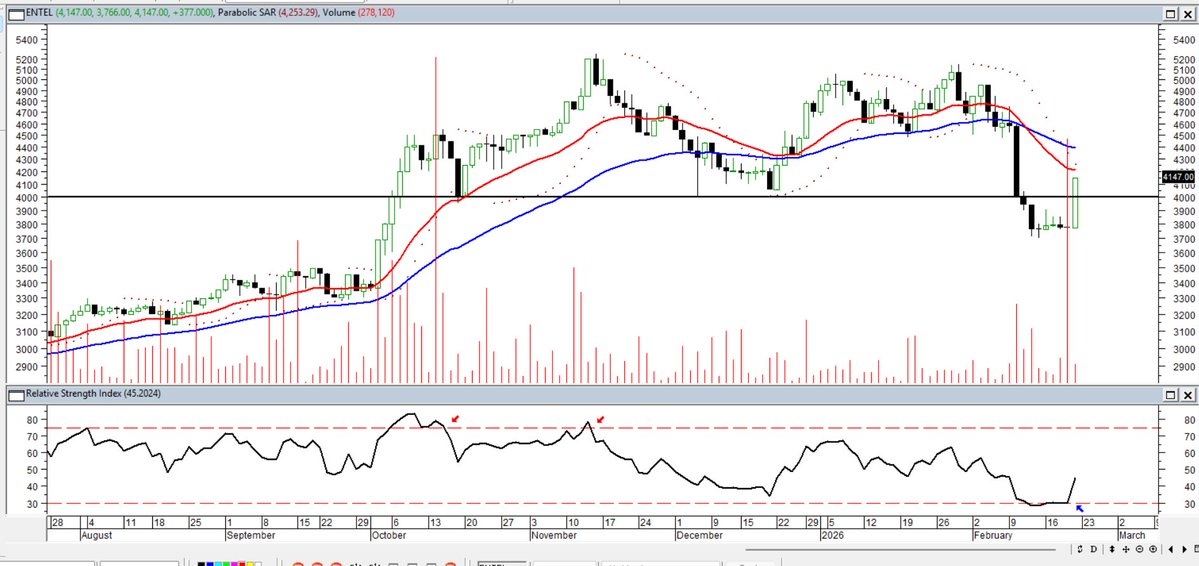Click the 2026 year label on the date axis

coord(831,535)
